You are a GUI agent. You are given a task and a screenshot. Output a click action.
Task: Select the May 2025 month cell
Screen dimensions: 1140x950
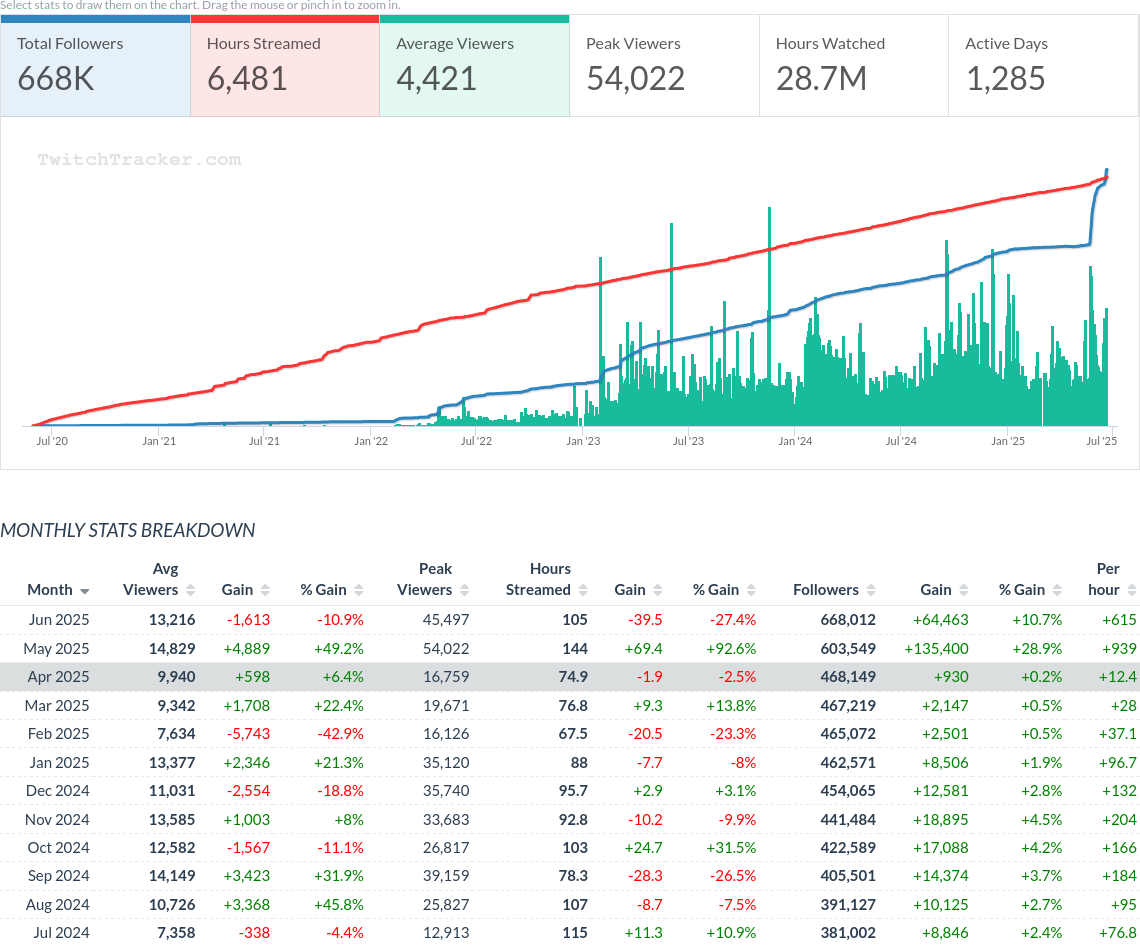tap(56, 648)
